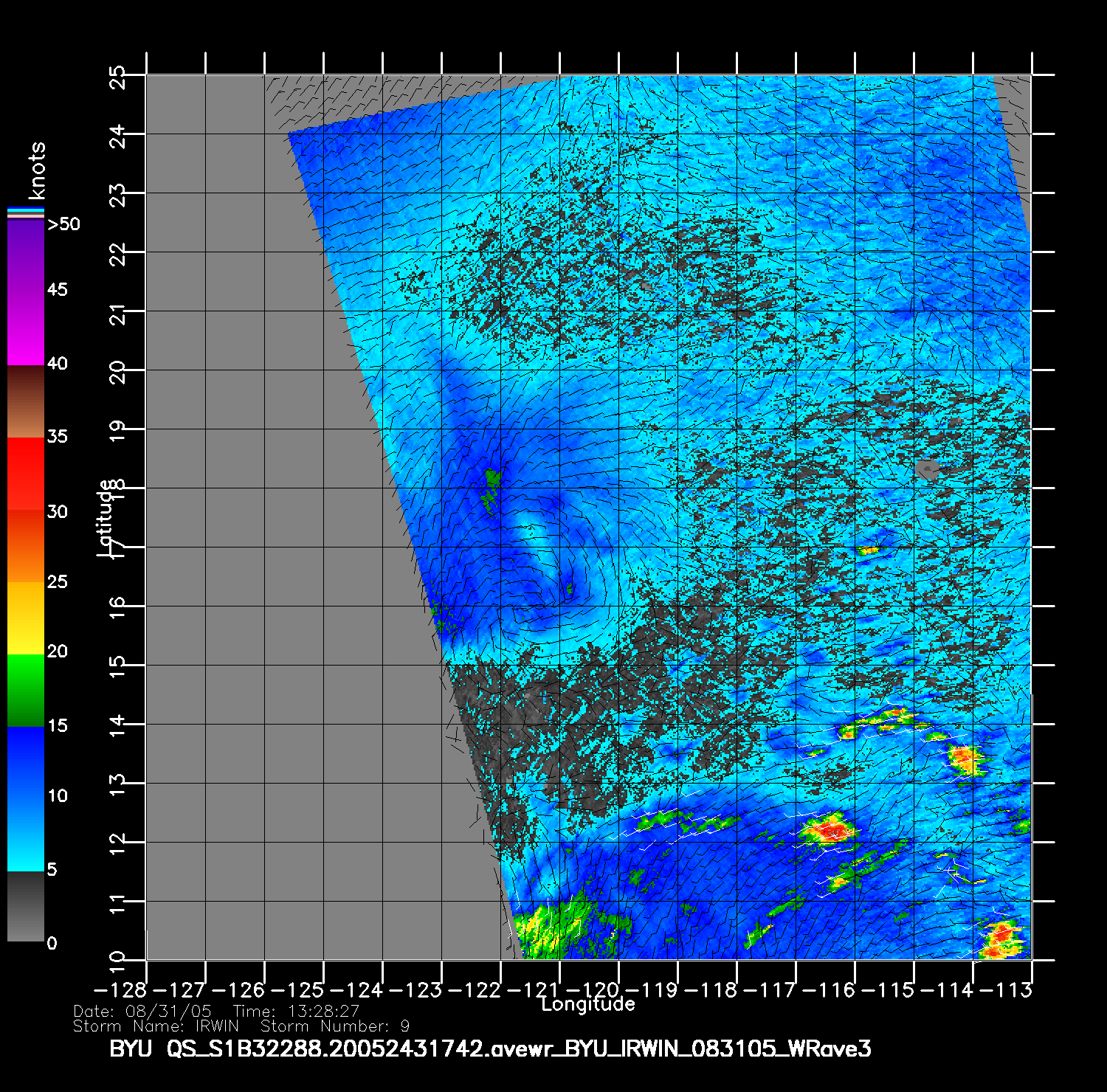Click the -128 longitude tick label
Screen dimensions: 1107x1092
pyautogui.click(x=120, y=990)
